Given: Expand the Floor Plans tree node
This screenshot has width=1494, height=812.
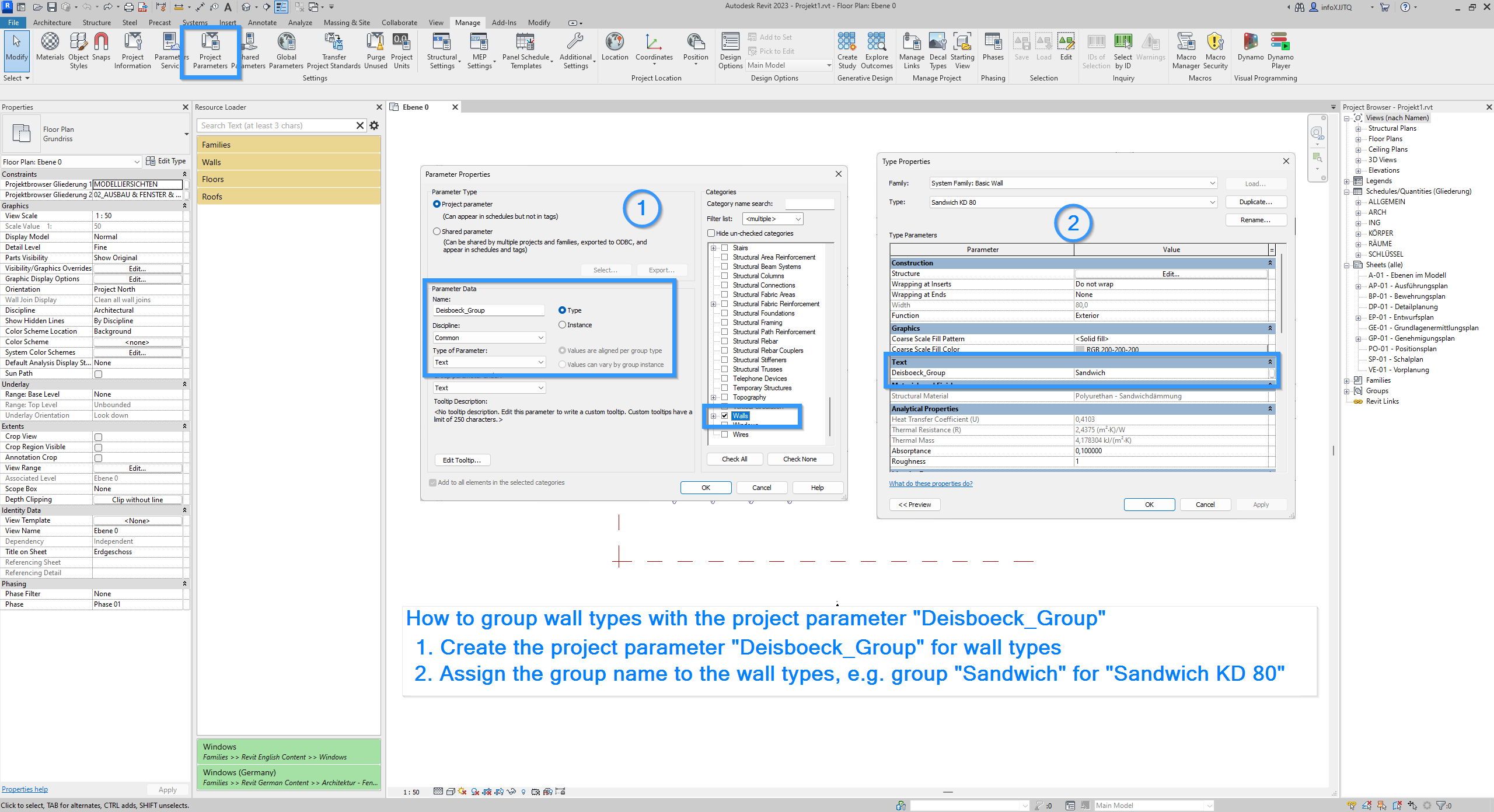Looking at the screenshot, I should [x=1358, y=139].
